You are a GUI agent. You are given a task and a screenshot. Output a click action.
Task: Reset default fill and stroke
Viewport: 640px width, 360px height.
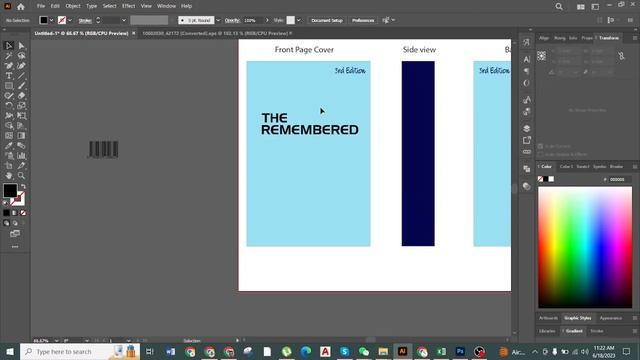click(x=5, y=202)
